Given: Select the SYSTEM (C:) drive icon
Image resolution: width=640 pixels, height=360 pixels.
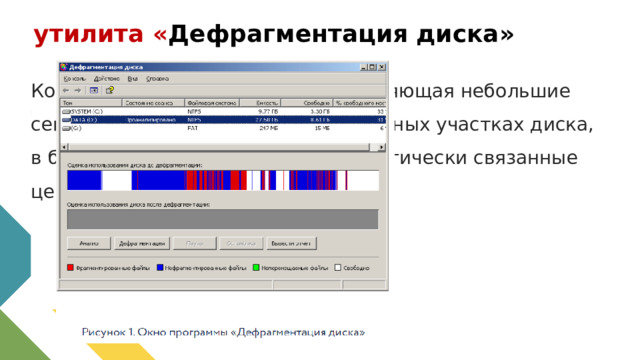Looking at the screenshot, I should click(66, 111).
